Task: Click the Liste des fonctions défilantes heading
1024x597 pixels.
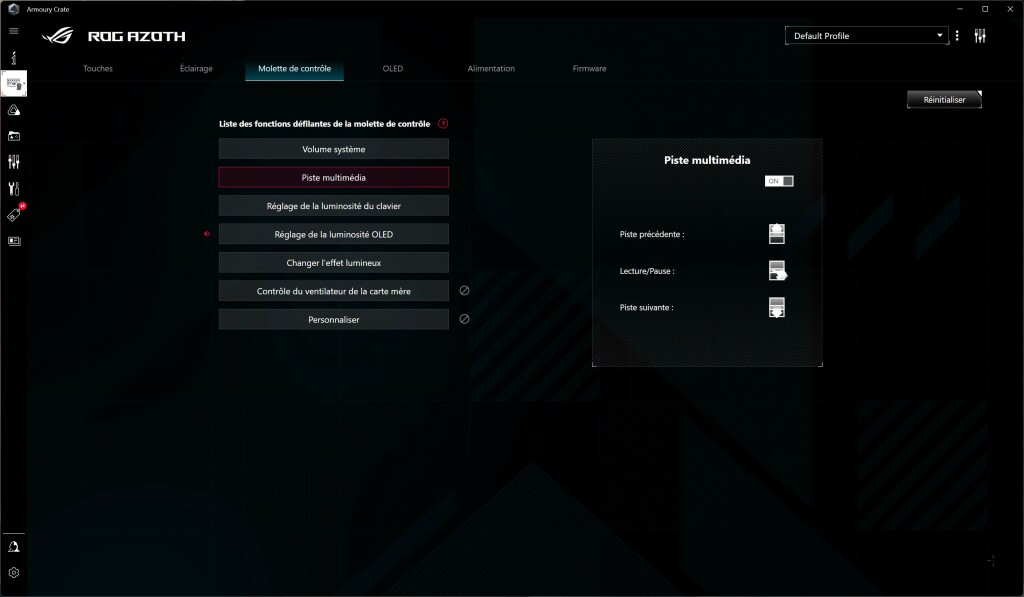Action: (325, 123)
